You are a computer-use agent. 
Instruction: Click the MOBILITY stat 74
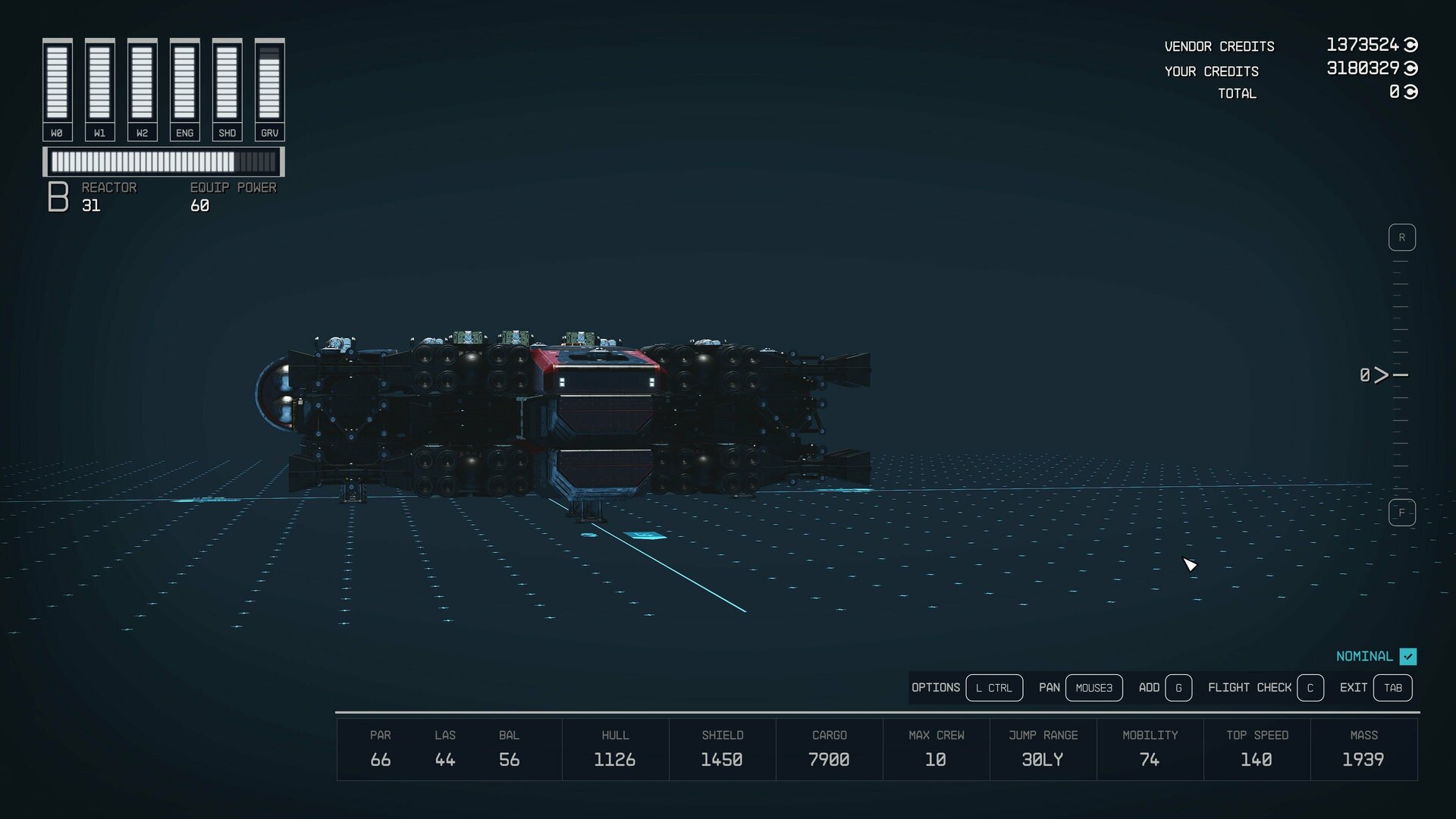pyautogui.click(x=1150, y=749)
